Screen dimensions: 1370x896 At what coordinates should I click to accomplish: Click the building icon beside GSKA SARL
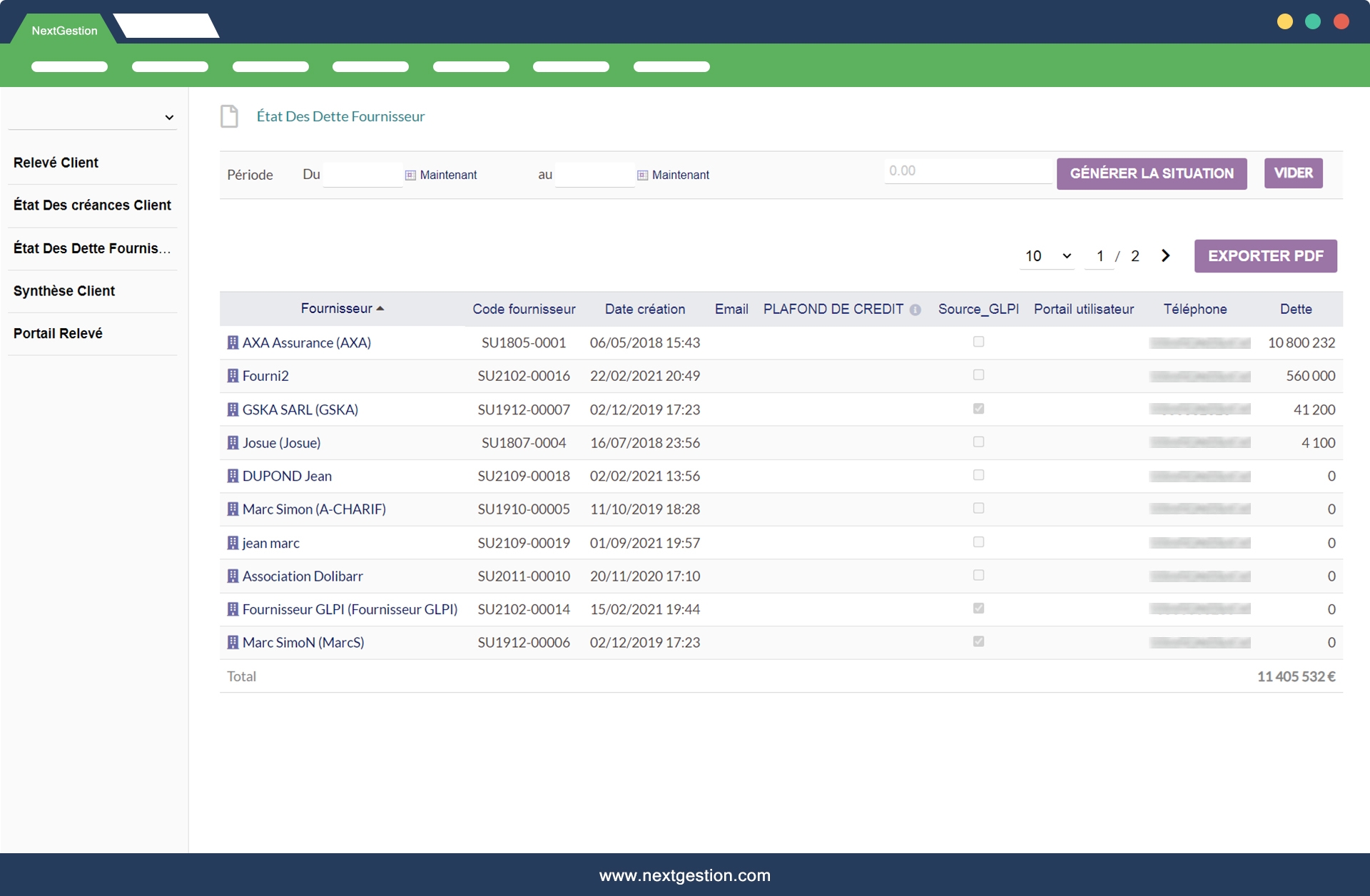point(233,409)
